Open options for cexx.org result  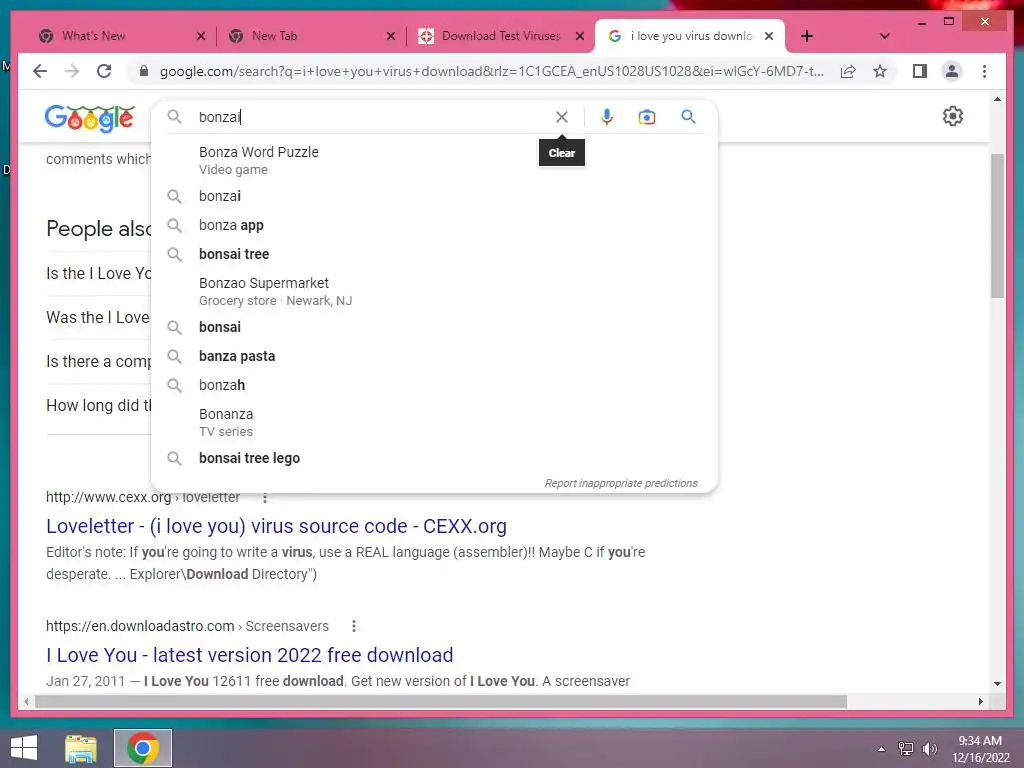pos(264,498)
